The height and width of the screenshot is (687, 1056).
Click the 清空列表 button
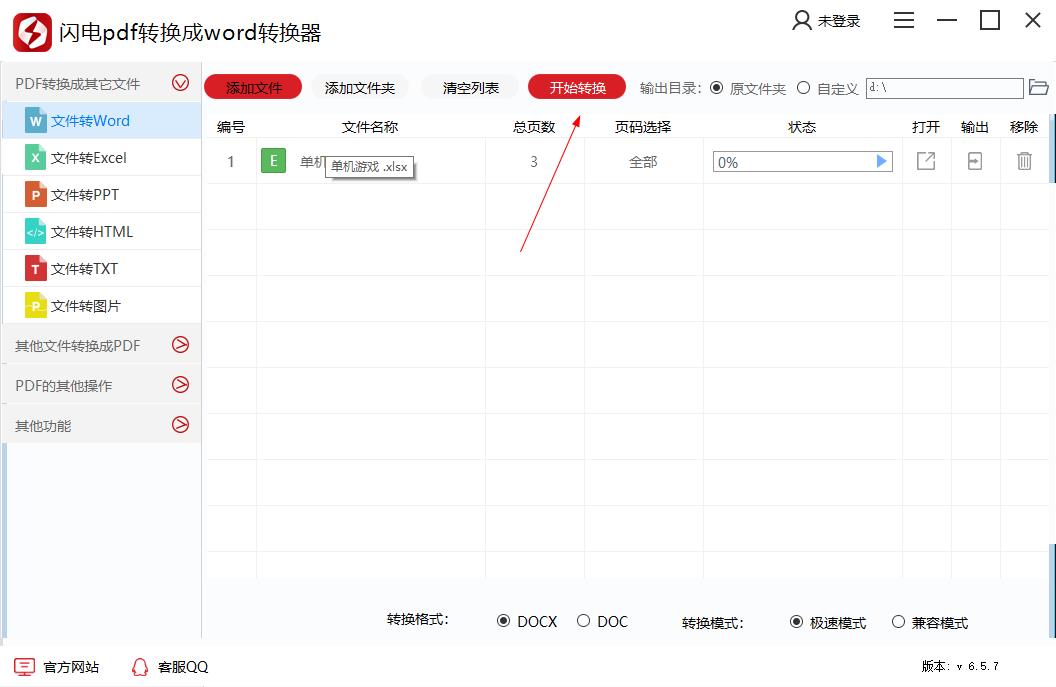470,87
